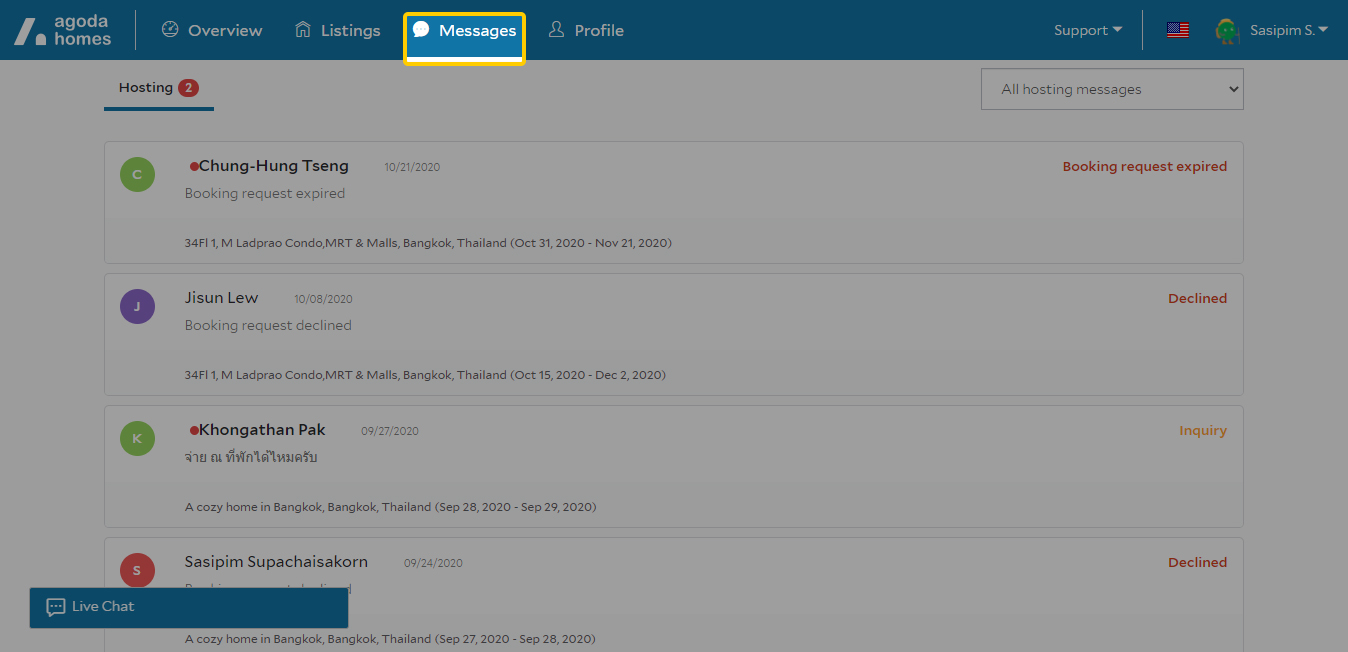This screenshot has width=1348, height=652.
Task: Open the Overview dashboard tab
Action: click(212, 30)
